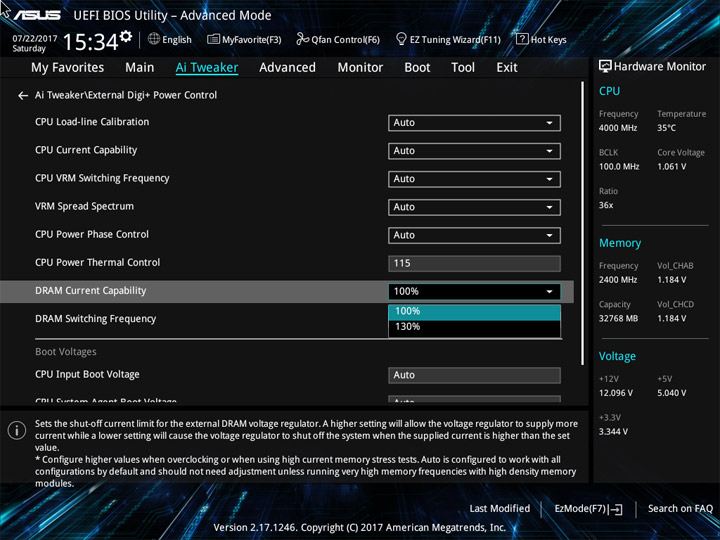Viewport: 720px width, 540px height.
Task: Open CPU Power Phase Control dropdown
Action: [x=474, y=235]
